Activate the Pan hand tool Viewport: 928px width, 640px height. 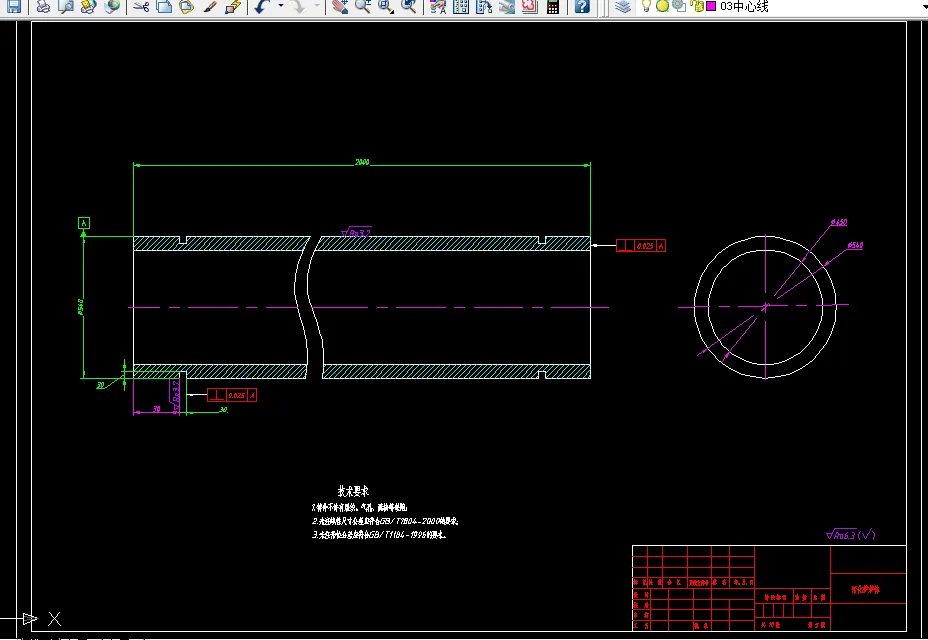tap(340, 7)
